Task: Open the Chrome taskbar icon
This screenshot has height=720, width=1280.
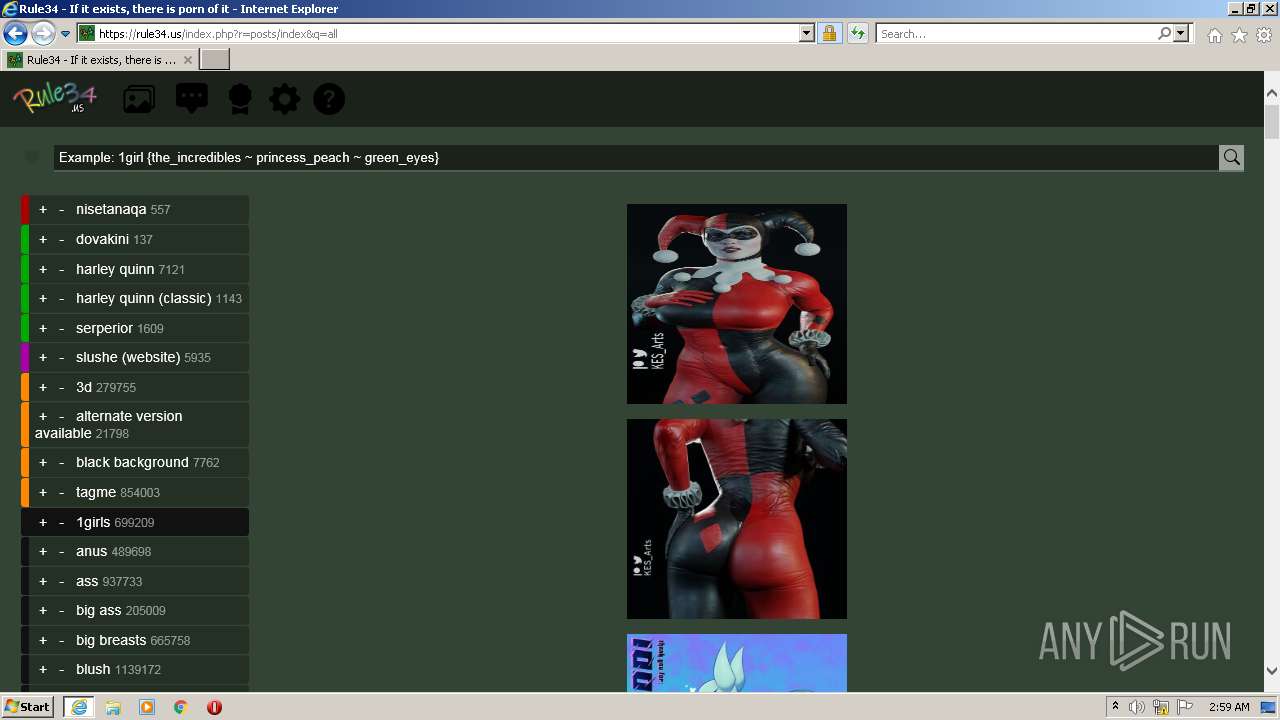Action: click(x=181, y=707)
